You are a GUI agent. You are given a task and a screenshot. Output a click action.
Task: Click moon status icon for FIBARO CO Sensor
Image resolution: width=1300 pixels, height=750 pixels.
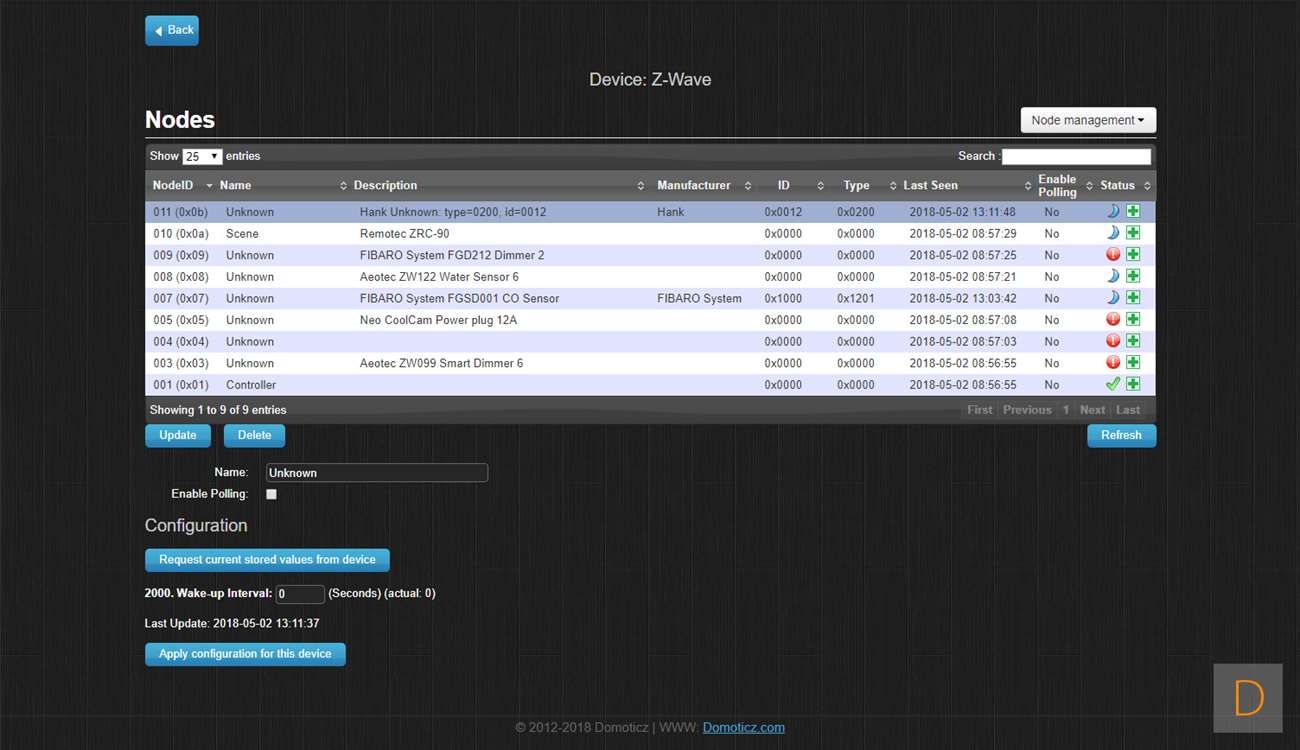pos(1113,298)
